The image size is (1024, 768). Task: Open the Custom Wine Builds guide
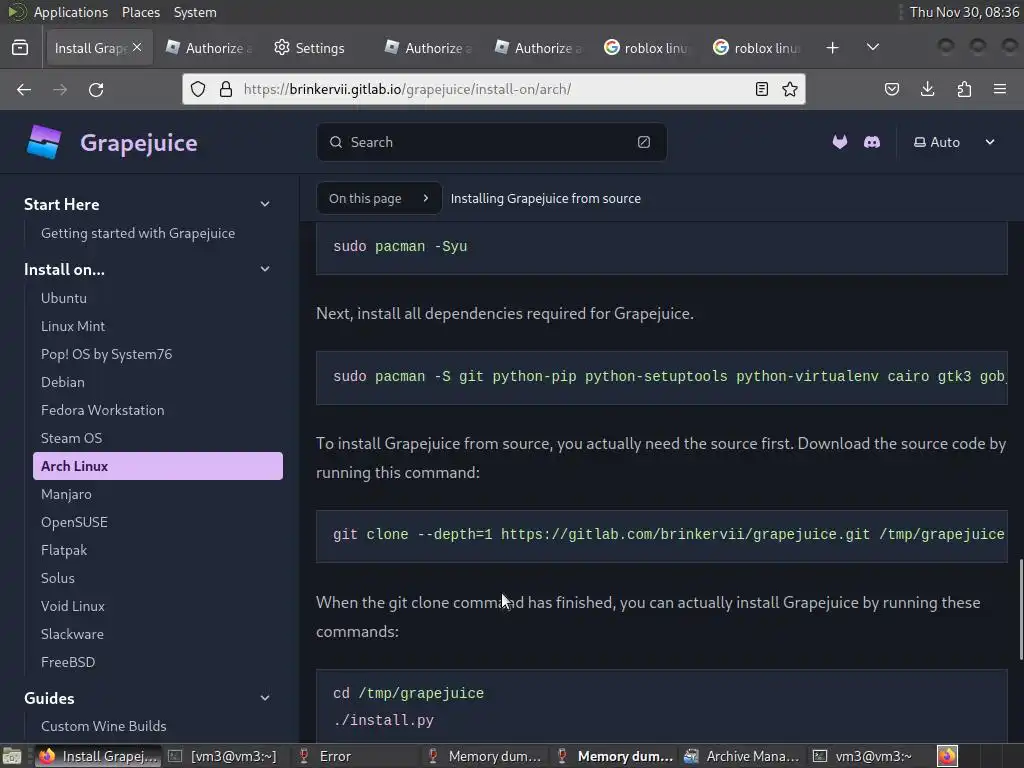click(x=103, y=726)
